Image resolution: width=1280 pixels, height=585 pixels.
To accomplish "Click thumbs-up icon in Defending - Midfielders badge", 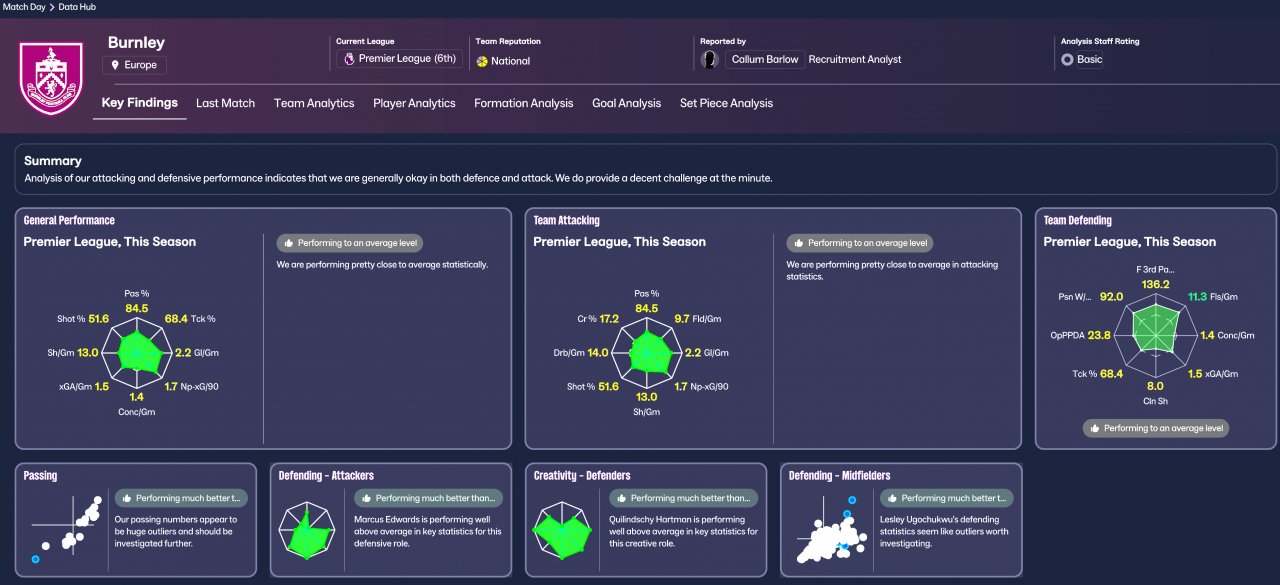I will point(892,498).
